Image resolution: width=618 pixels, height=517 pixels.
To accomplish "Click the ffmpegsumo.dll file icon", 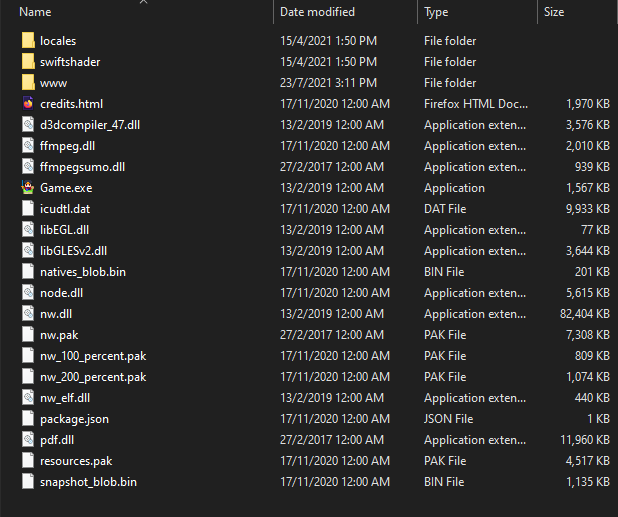I will pos(28,167).
